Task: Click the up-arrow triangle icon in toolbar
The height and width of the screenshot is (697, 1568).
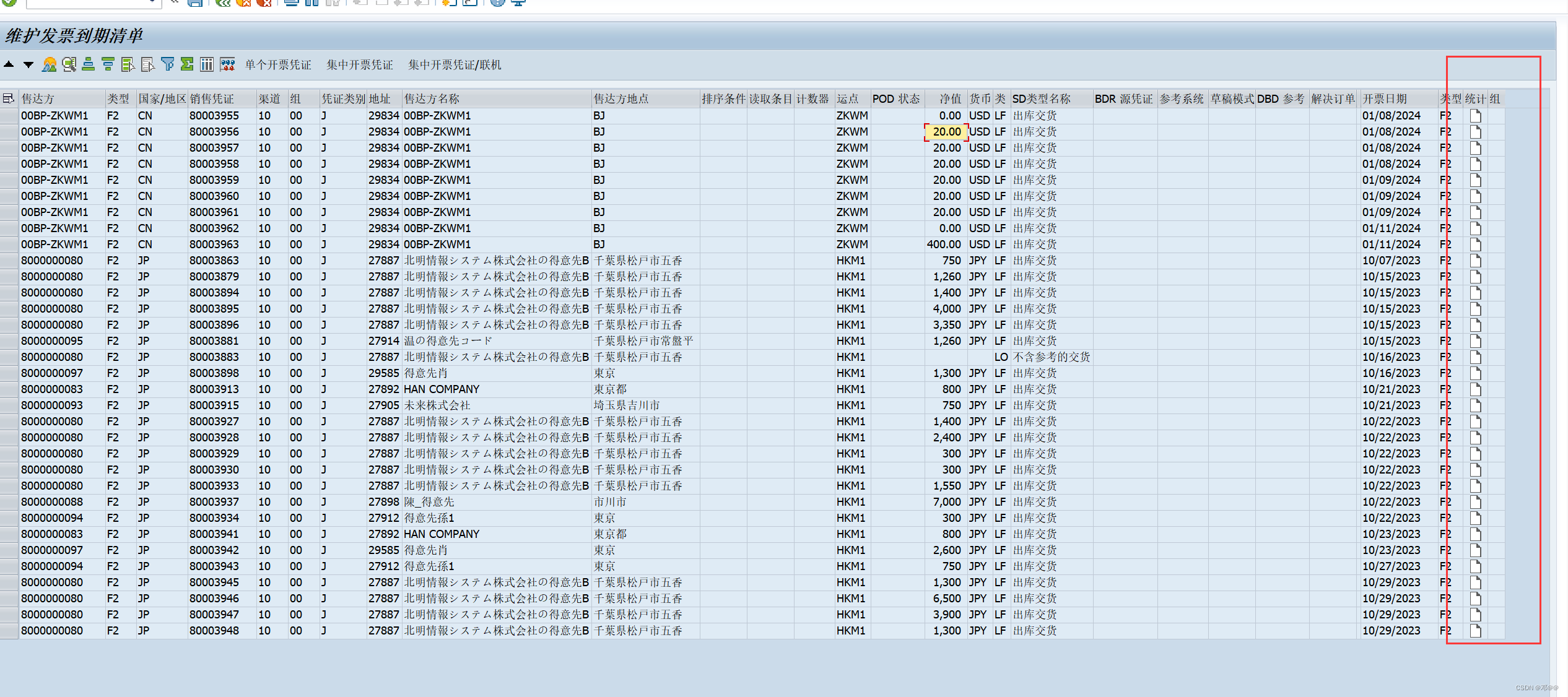Action: click(9, 64)
